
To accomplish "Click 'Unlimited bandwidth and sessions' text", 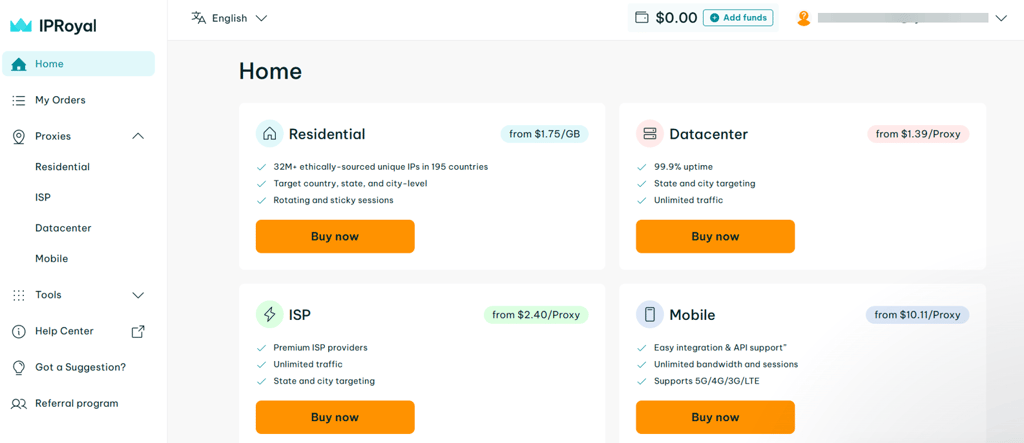I will (726, 364).
